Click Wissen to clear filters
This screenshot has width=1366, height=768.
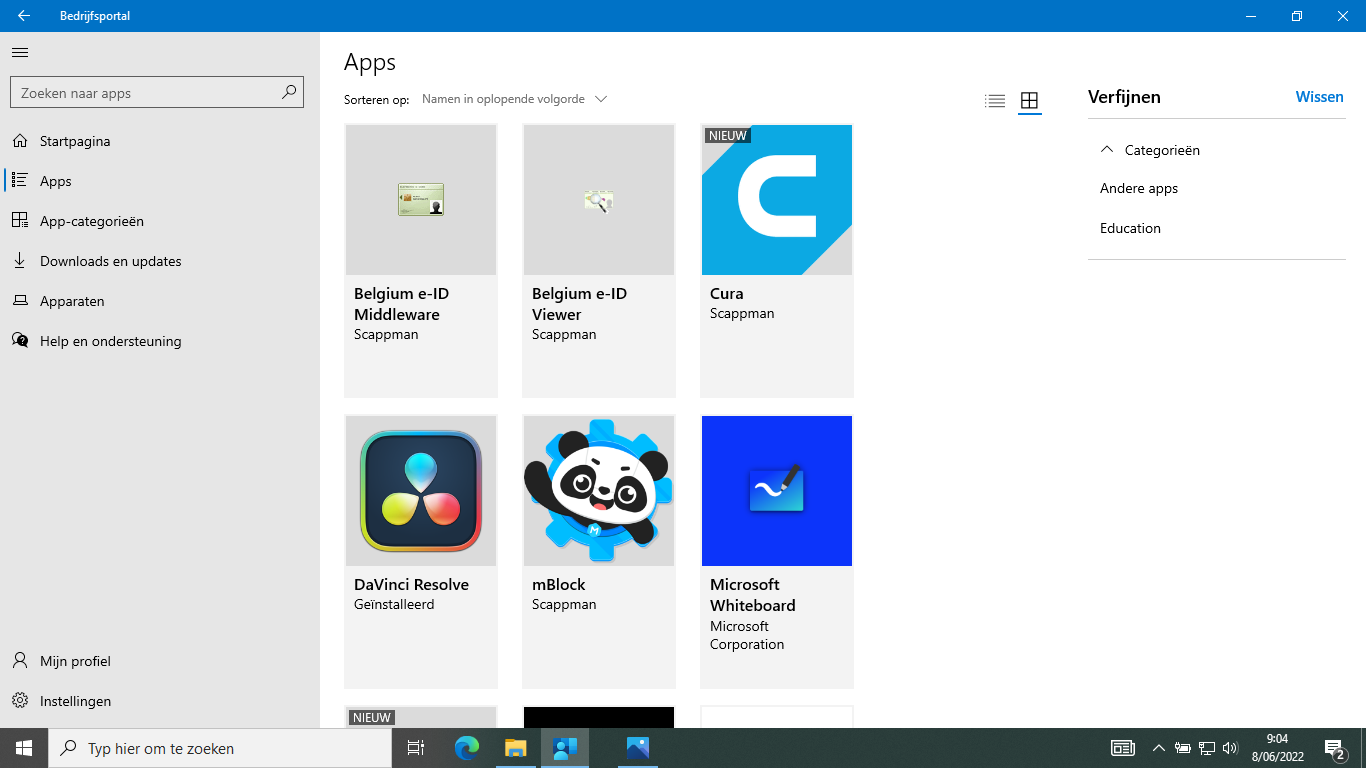1319,97
